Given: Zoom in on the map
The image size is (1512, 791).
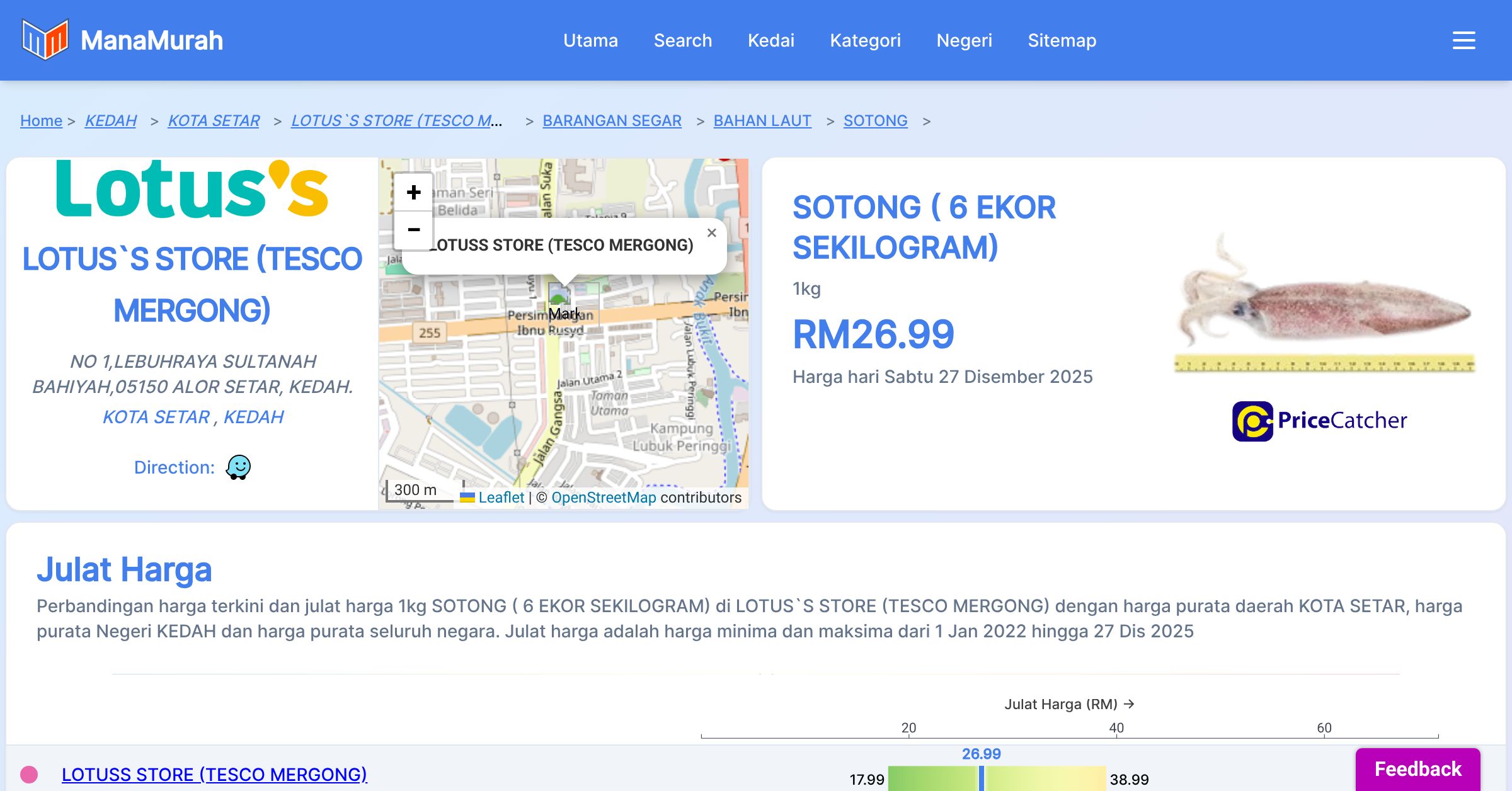Looking at the screenshot, I should [413, 192].
